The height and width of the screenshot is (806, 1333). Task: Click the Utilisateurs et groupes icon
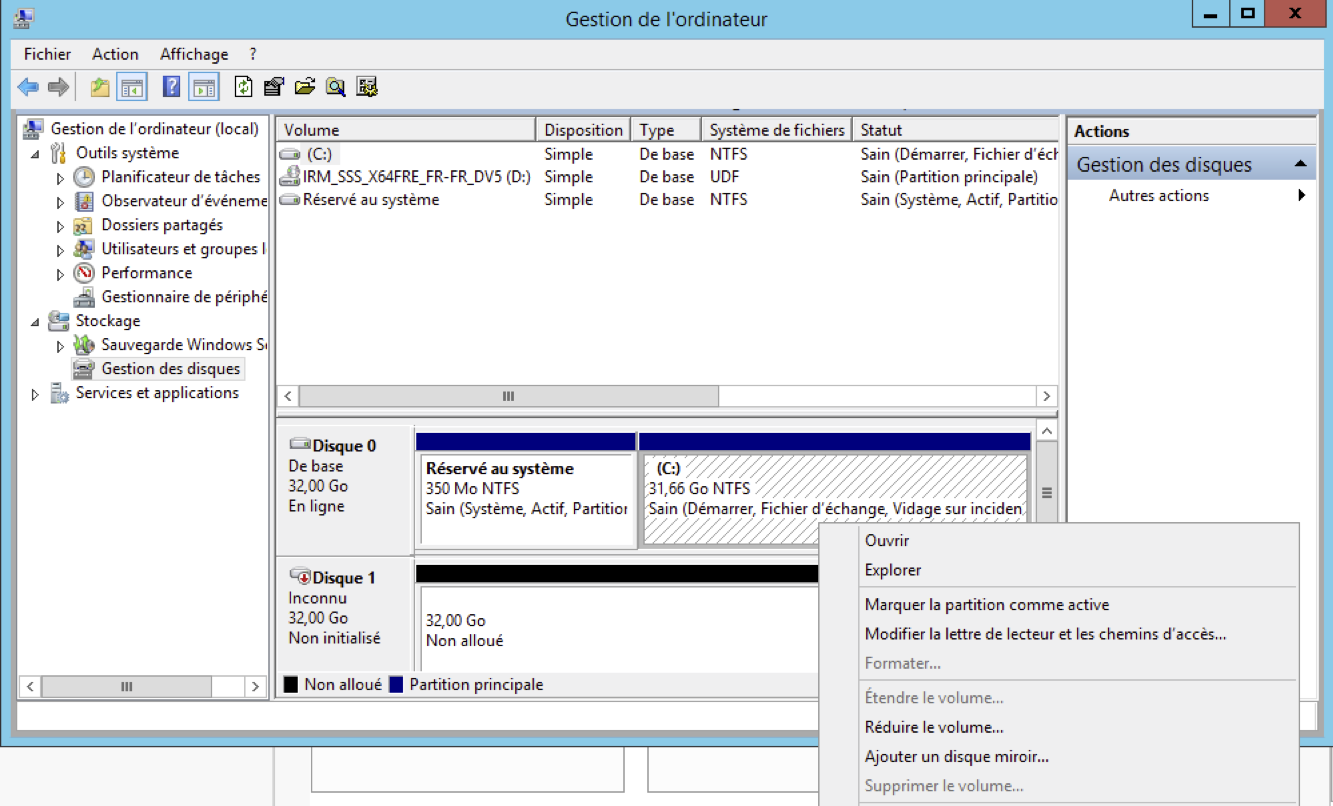tap(85, 249)
